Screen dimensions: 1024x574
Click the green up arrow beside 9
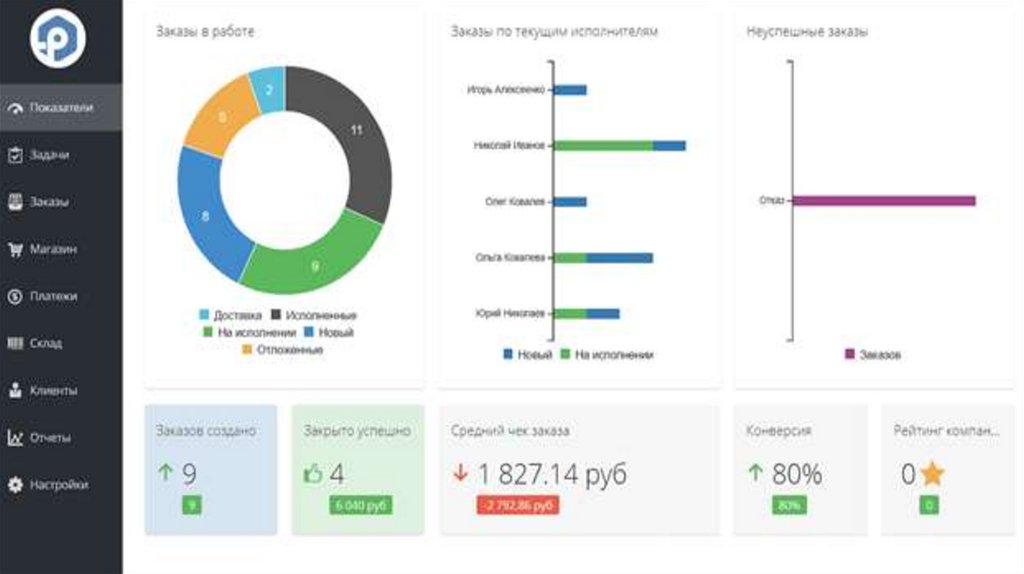[166, 472]
